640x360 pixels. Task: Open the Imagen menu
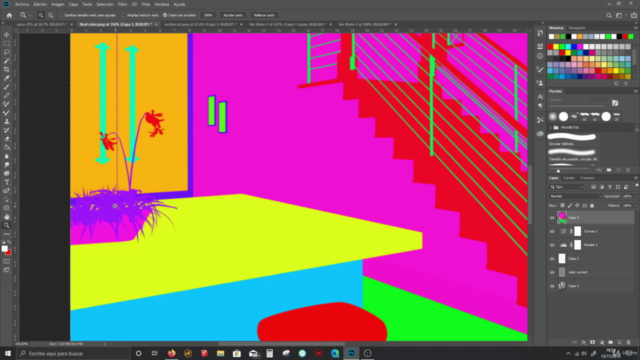[58, 4]
